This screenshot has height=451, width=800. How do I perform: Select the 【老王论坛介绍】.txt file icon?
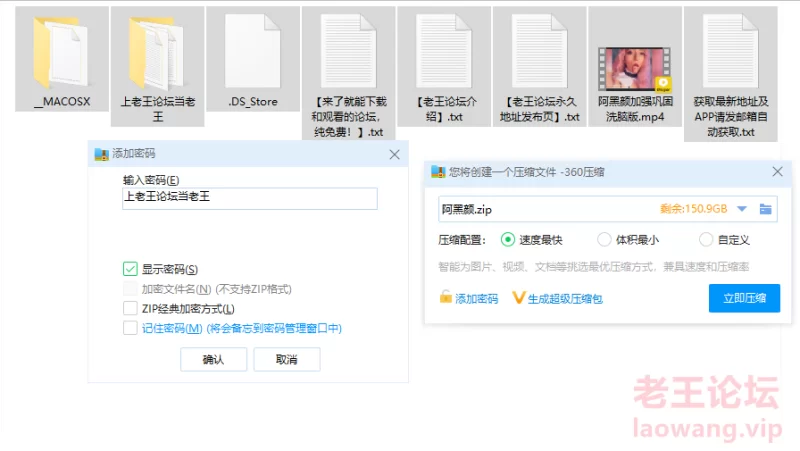coord(444,51)
